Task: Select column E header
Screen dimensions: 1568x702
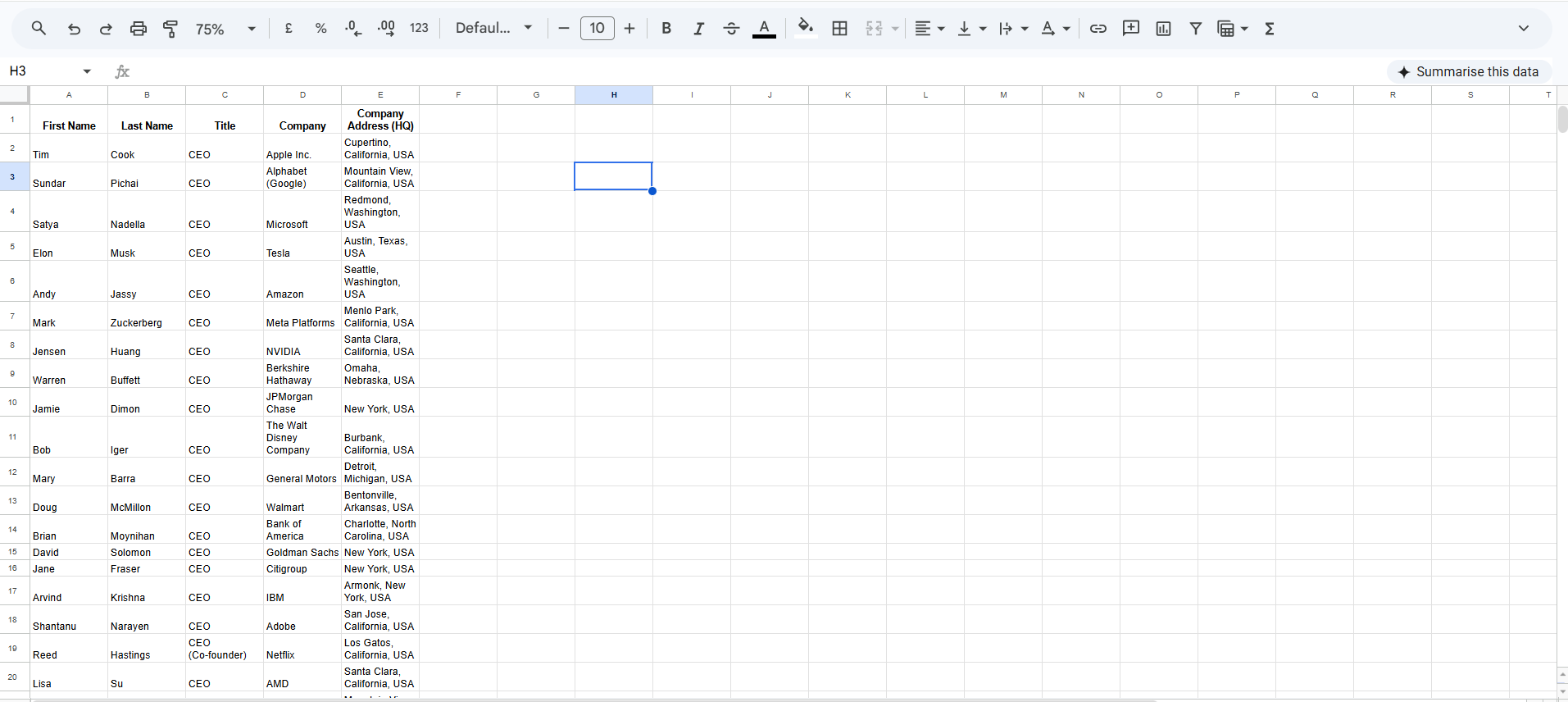Action: (380, 95)
